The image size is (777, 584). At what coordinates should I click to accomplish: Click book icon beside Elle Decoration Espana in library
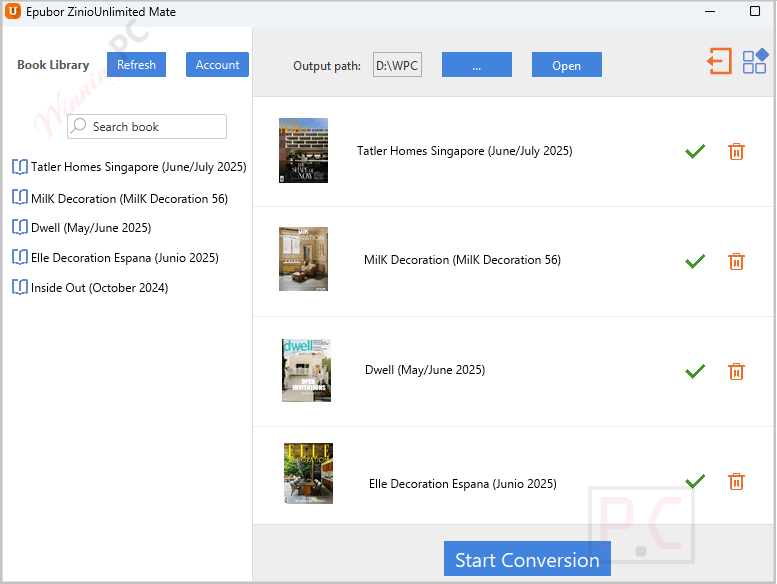(20, 257)
